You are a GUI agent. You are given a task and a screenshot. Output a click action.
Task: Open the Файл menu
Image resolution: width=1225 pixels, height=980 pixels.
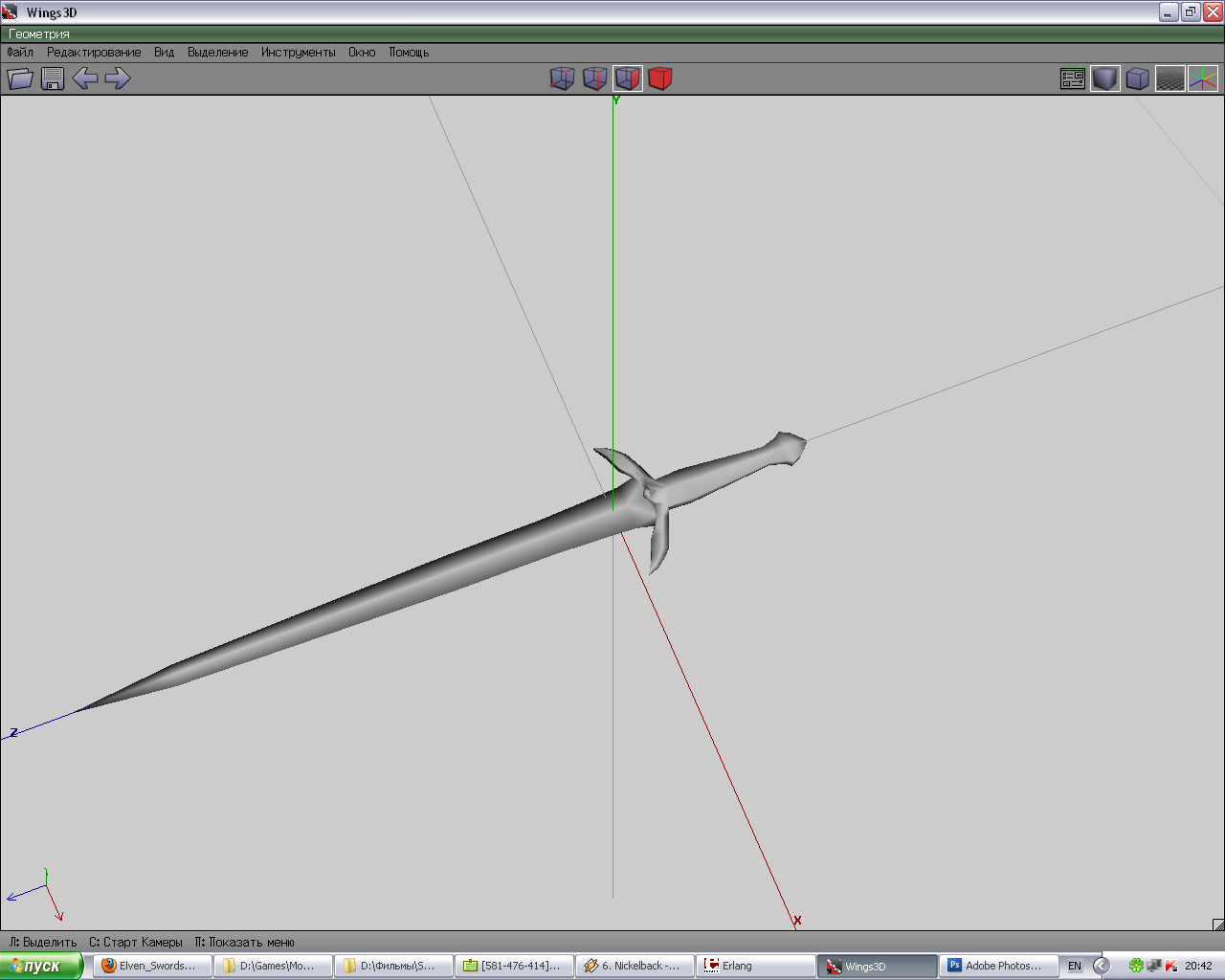coord(20,53)
